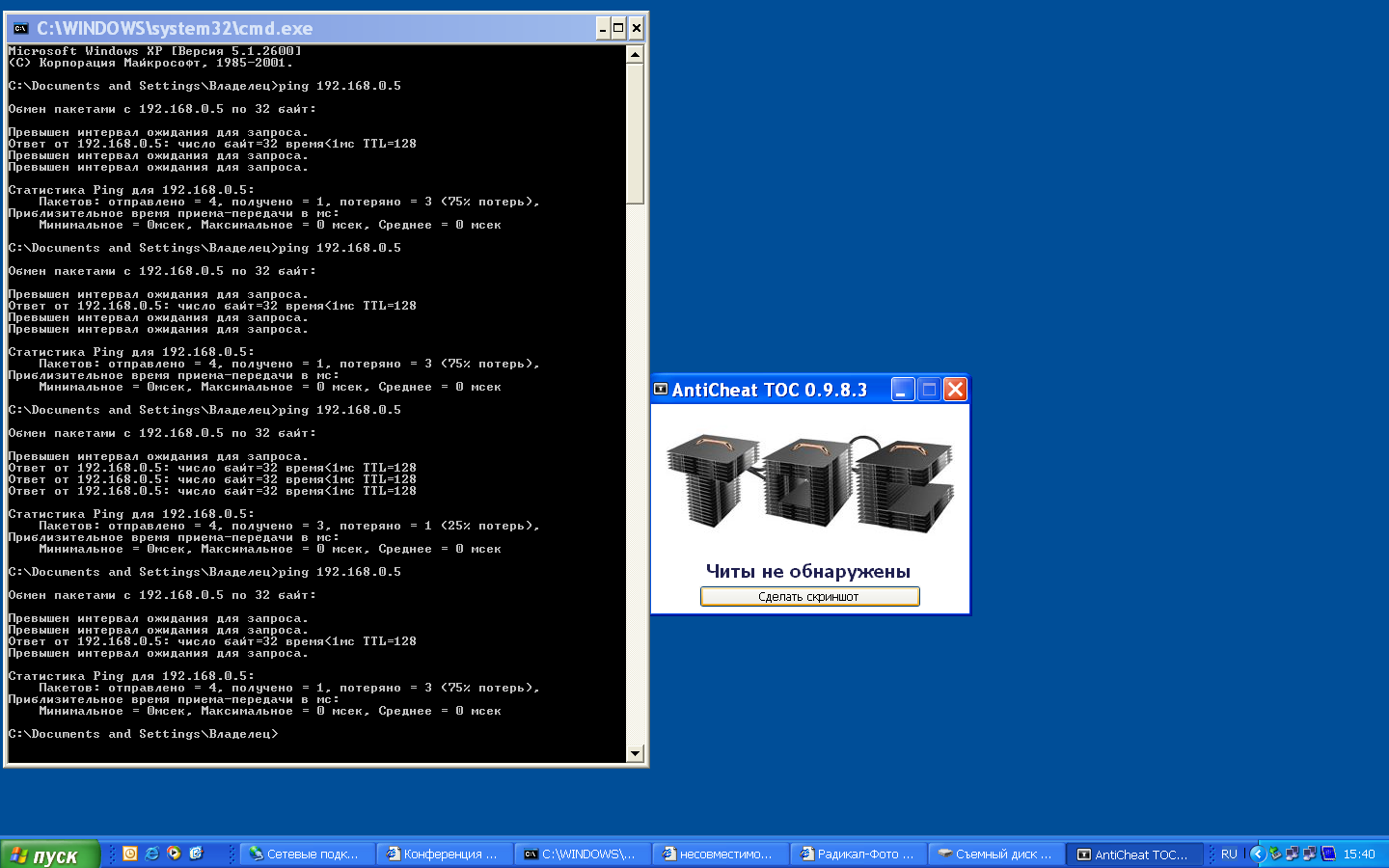Click safely remove hardware tray icon
This screenshot has width=1389, height=868.
tap(1275, 854)
